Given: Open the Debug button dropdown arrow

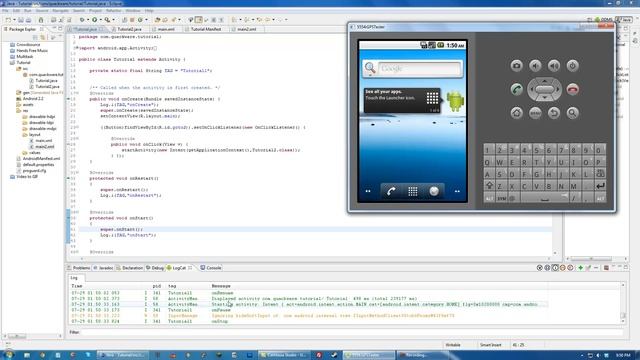Looking at the screenshot, I should click(x=87, y=20).
